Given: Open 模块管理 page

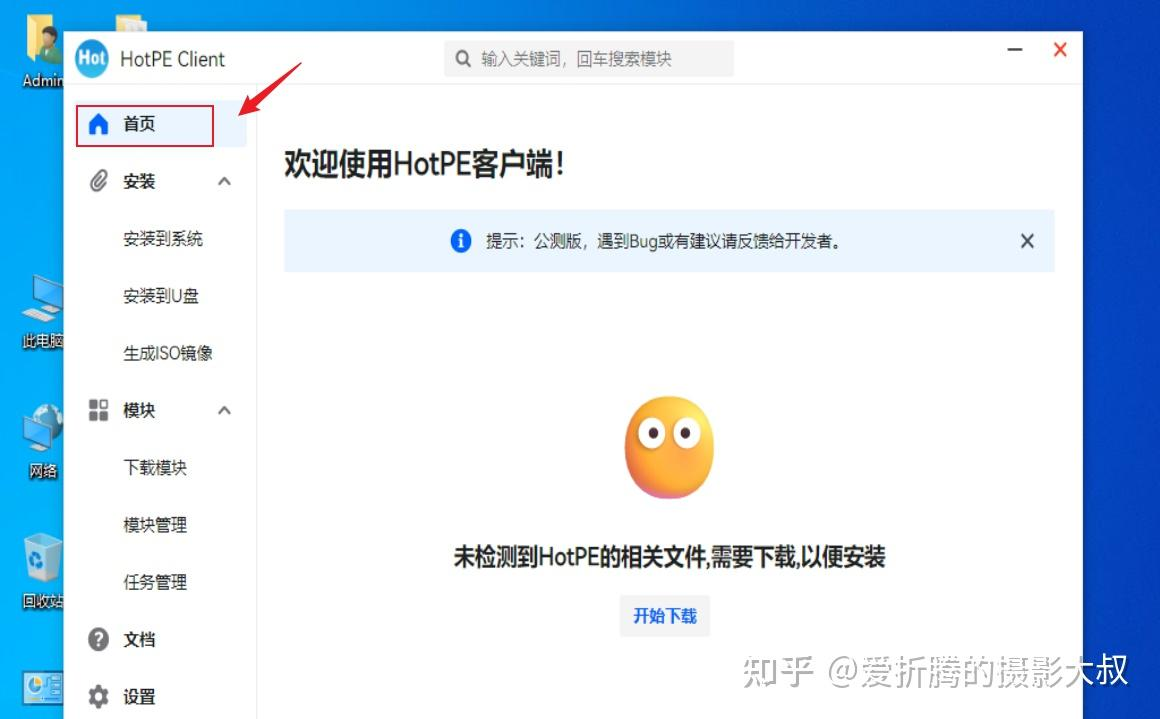Looking at the screenshot, I should pos(155,525).
